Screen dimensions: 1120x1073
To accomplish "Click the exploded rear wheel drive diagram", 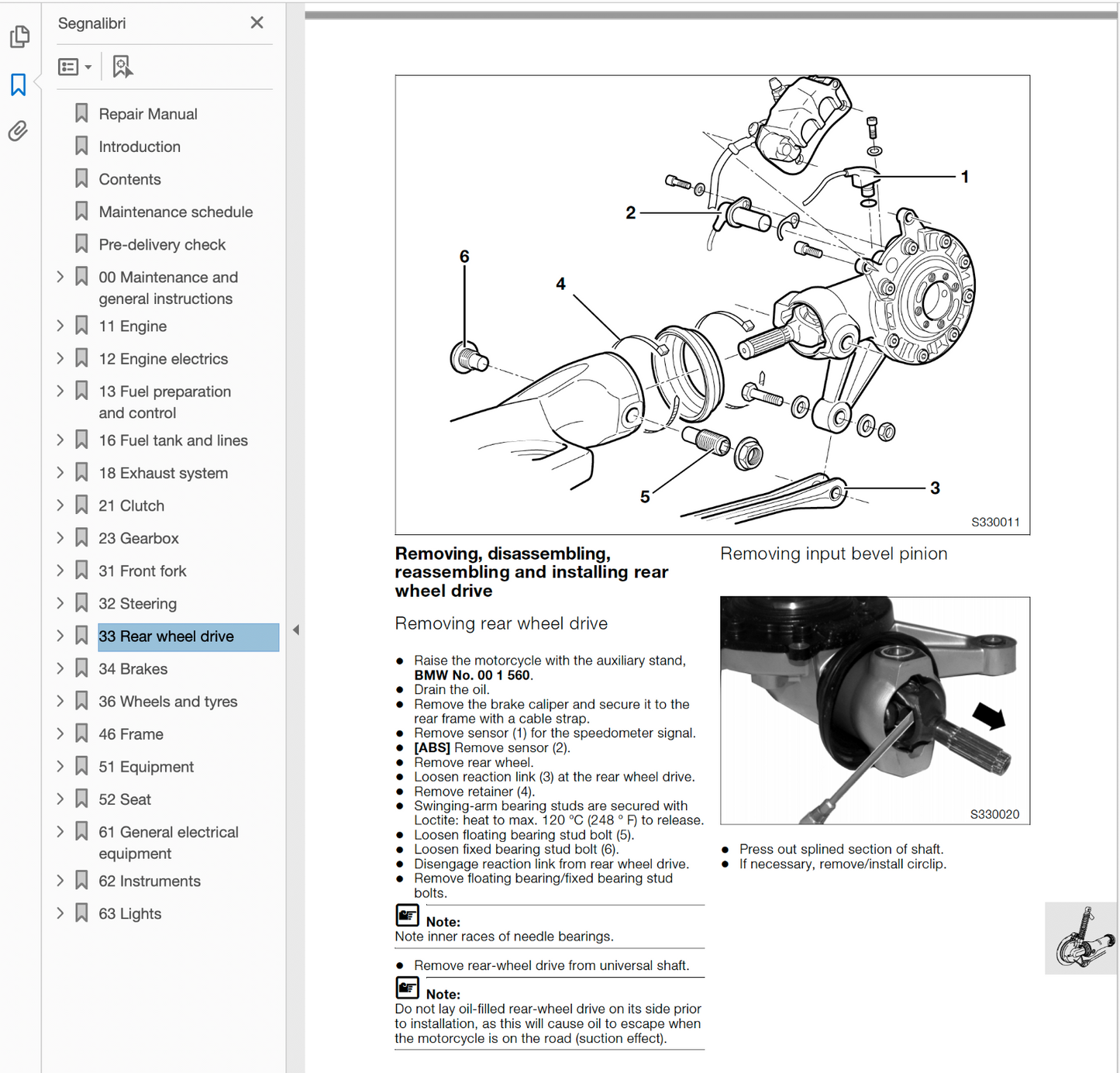I will pyautogui.click(x=712, y=304).
